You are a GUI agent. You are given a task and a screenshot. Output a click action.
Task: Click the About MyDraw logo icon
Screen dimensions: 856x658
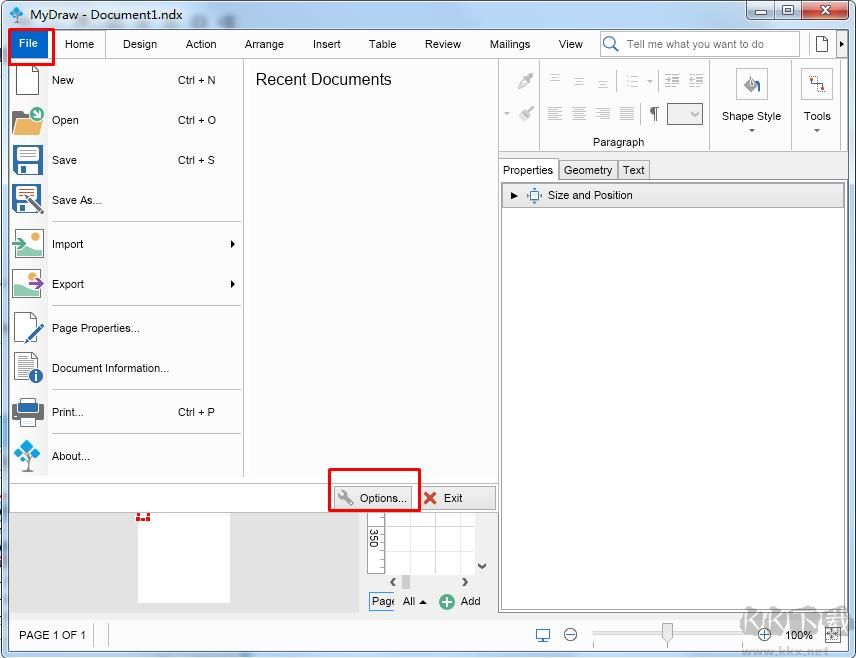pyautogui.click(x=27, y=456)
